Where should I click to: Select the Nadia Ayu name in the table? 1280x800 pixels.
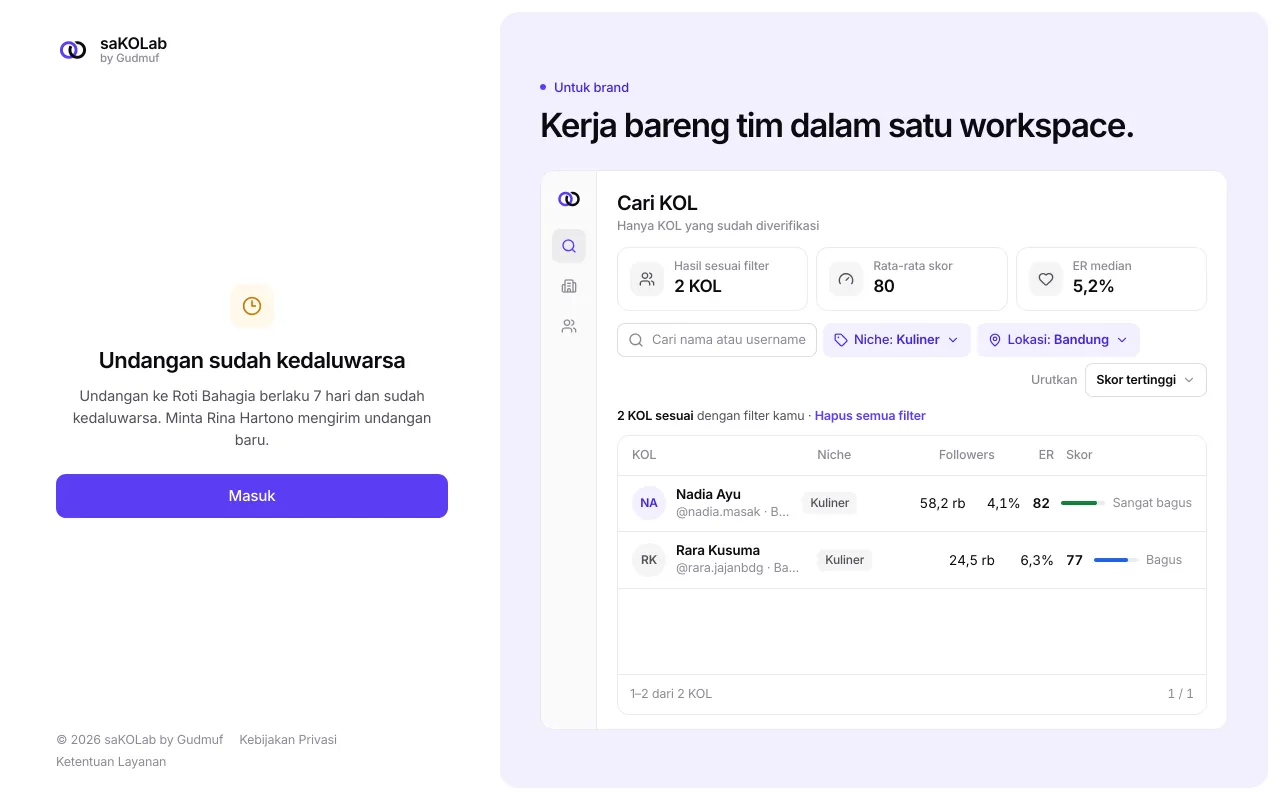click(x=708, y=494)
